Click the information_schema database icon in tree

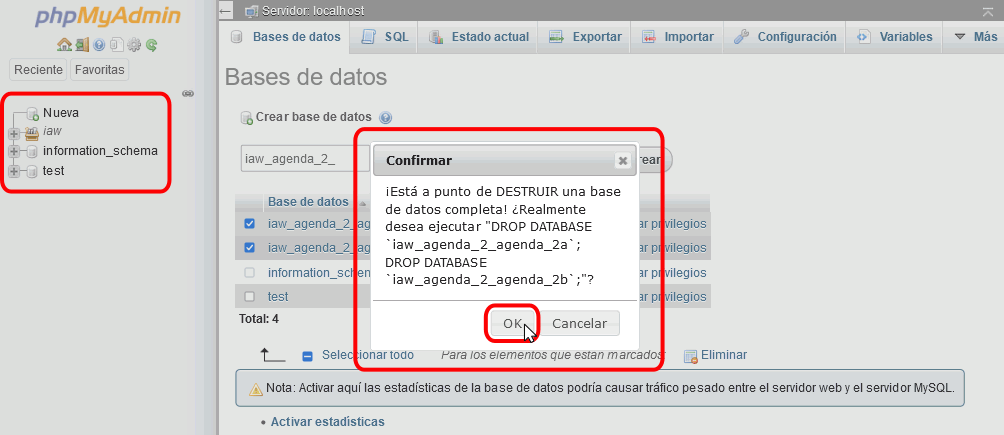coord(33,152)
